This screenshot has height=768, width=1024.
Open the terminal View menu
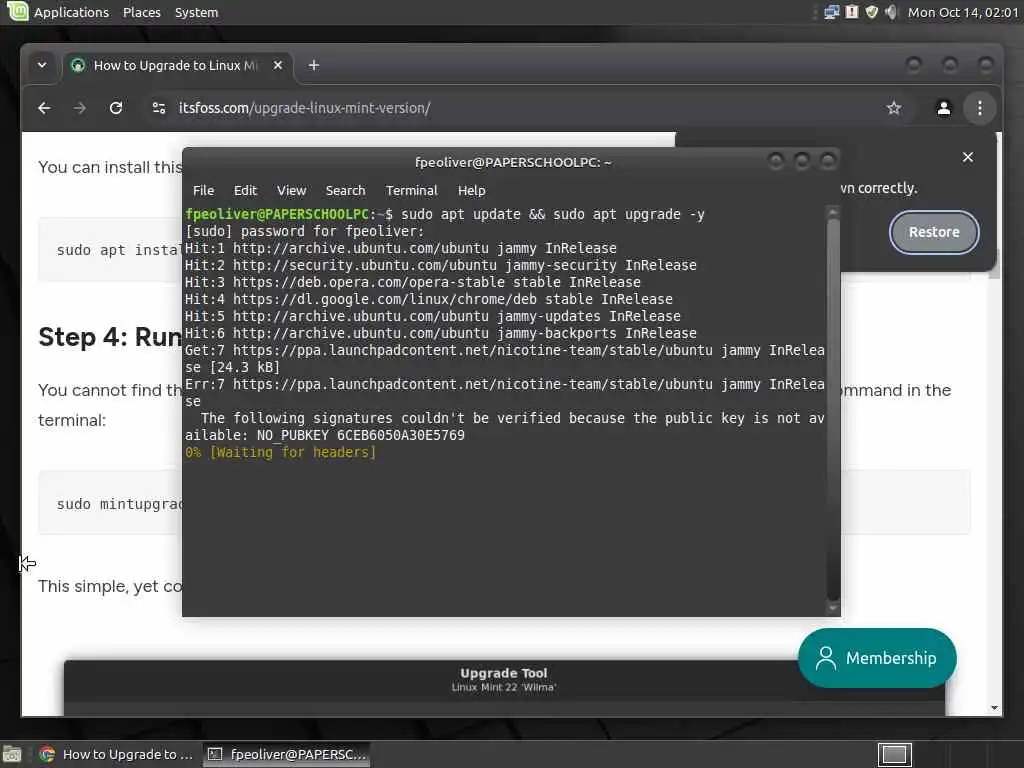coord(291,190)
